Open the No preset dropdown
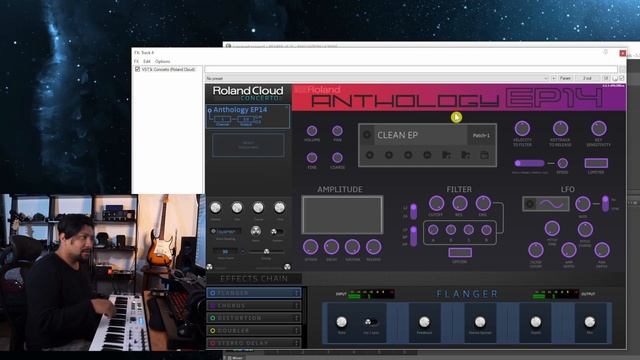 coord(376,78)
